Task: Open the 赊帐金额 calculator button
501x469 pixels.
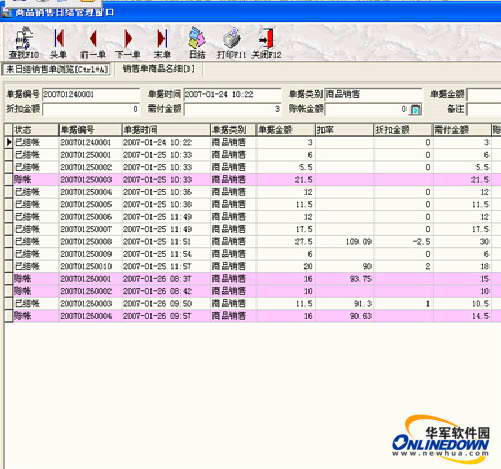Action: point(415,109)
